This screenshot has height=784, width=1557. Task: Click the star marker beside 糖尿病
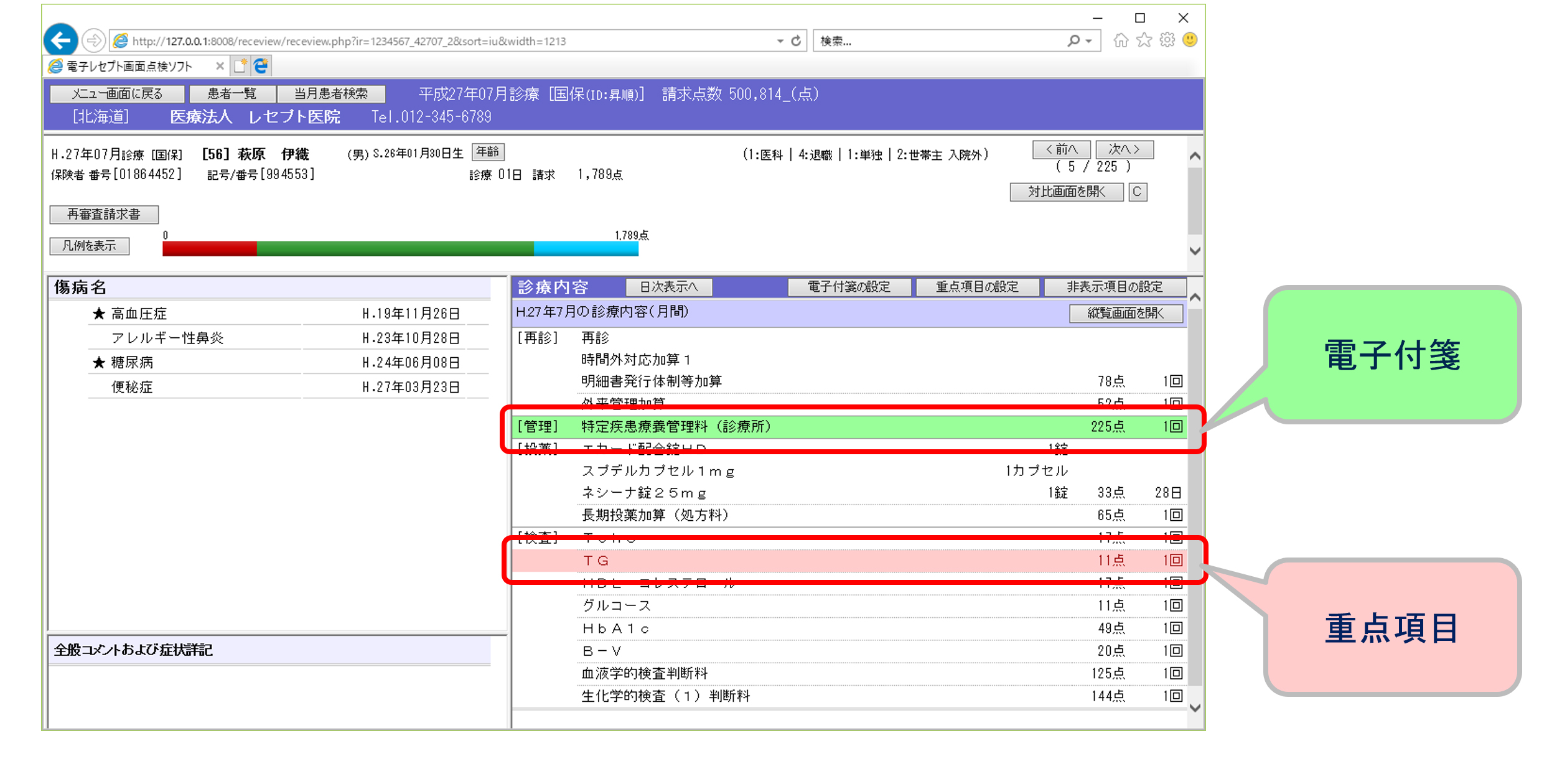tap(98, 362)
